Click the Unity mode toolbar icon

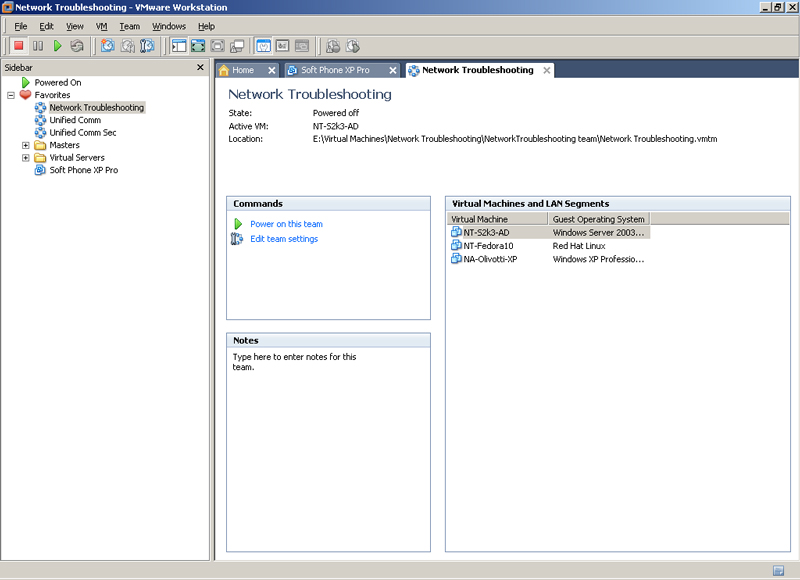point(237,46)
